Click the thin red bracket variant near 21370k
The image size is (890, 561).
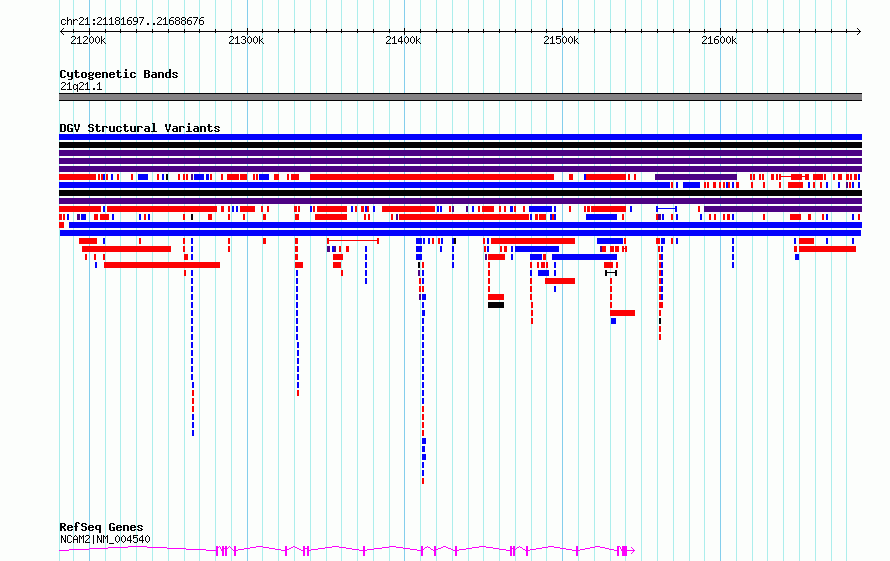click(x=353, y=241)
